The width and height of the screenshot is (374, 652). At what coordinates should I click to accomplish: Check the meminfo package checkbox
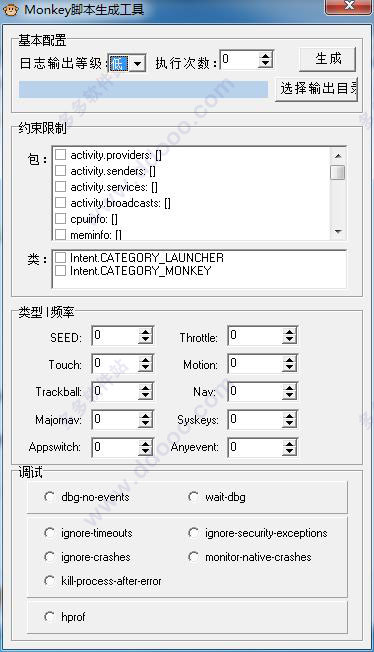click(61, 234)
